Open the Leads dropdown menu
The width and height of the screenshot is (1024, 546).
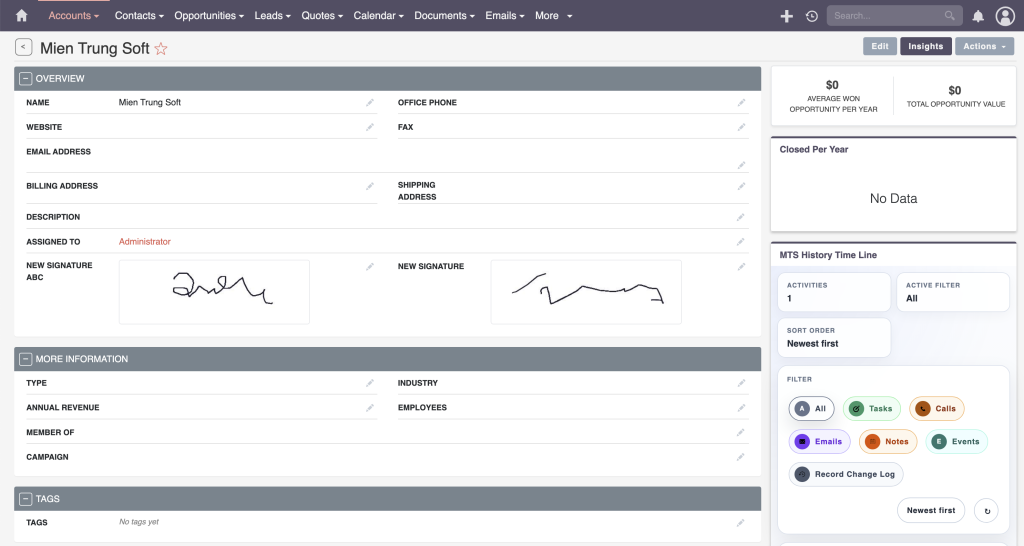(272, 16)
